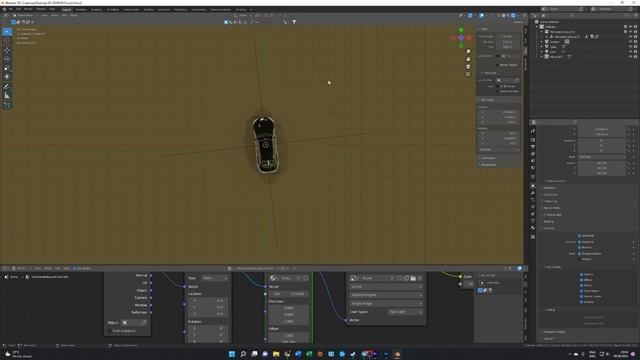The height and width of the screenshot is (360, 640).
Task: Switch to Animation workspace tab
Action: coord(164,9)
